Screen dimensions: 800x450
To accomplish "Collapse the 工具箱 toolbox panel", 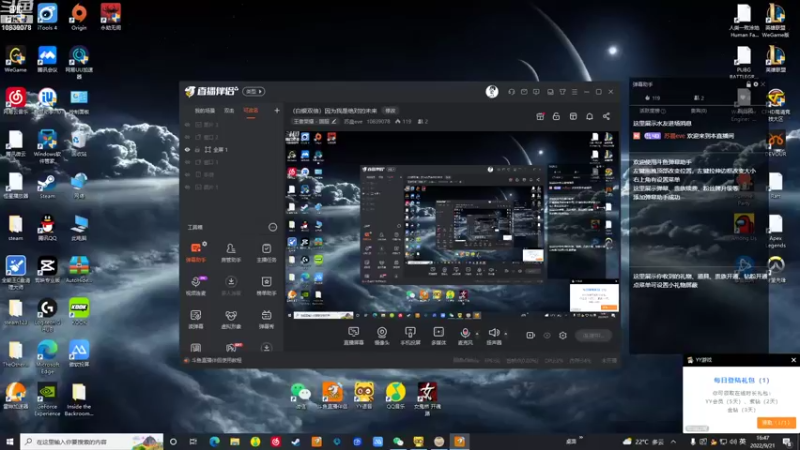I will tap(273, 227).
